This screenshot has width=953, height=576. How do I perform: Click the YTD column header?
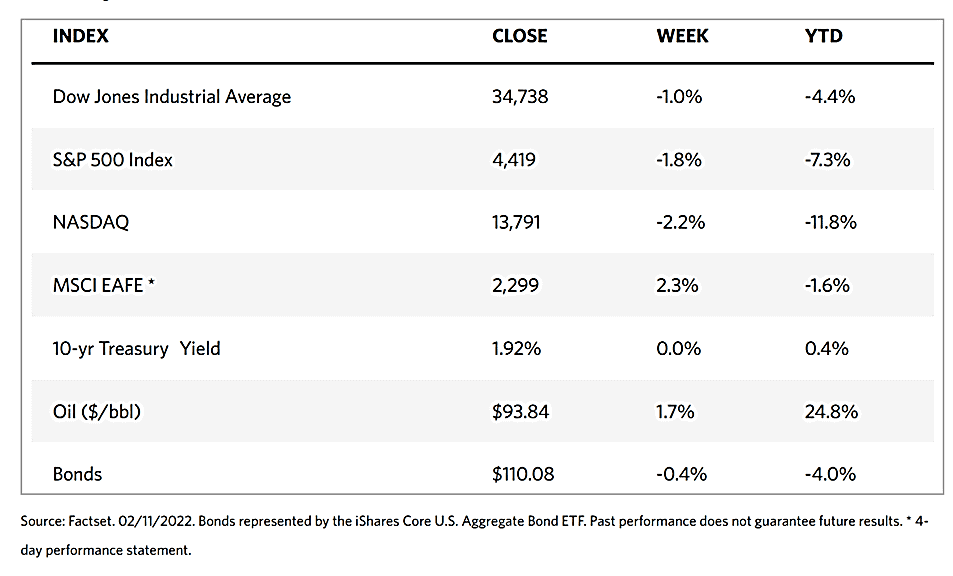click(x=823, y=36)
